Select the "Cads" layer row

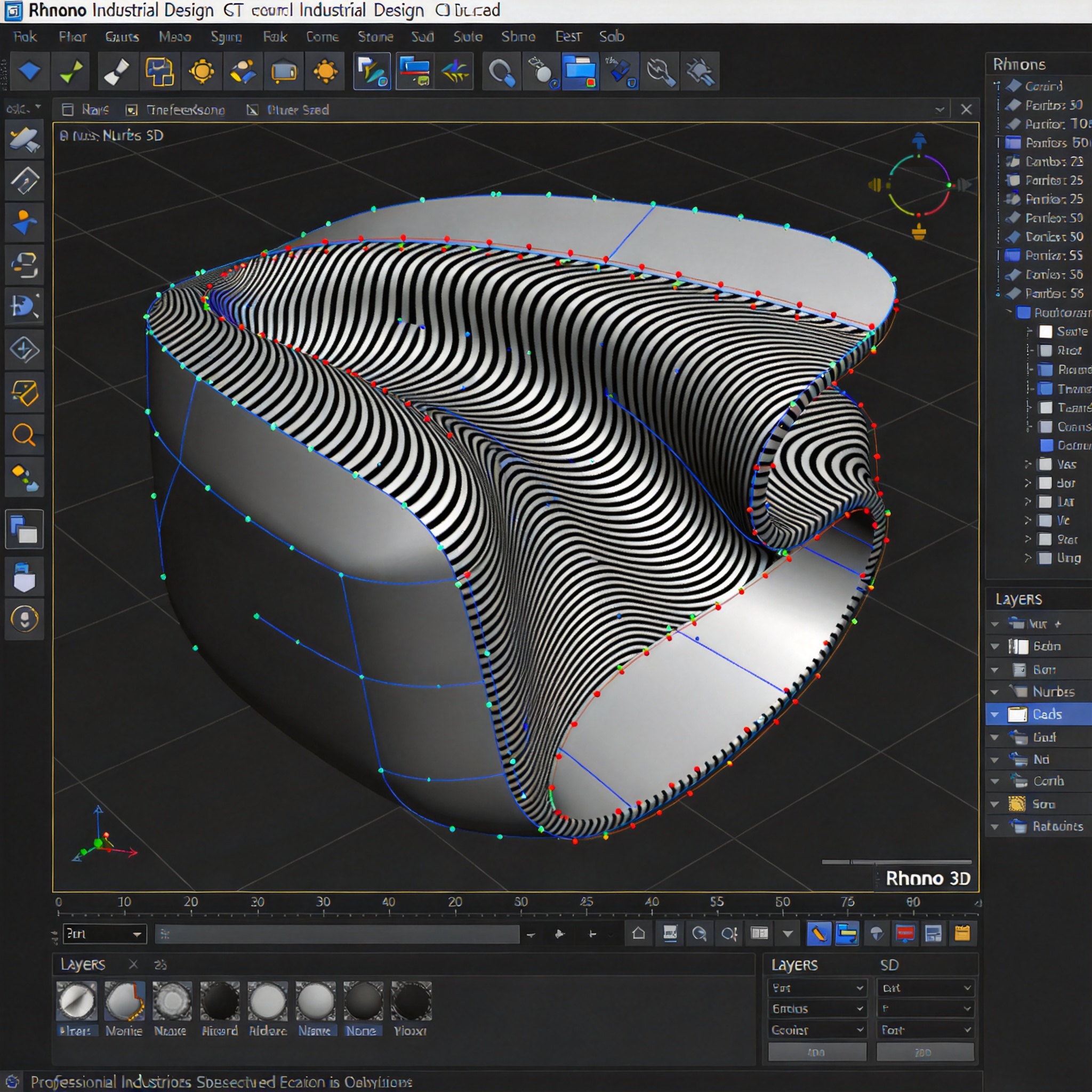click(1039, 714)
